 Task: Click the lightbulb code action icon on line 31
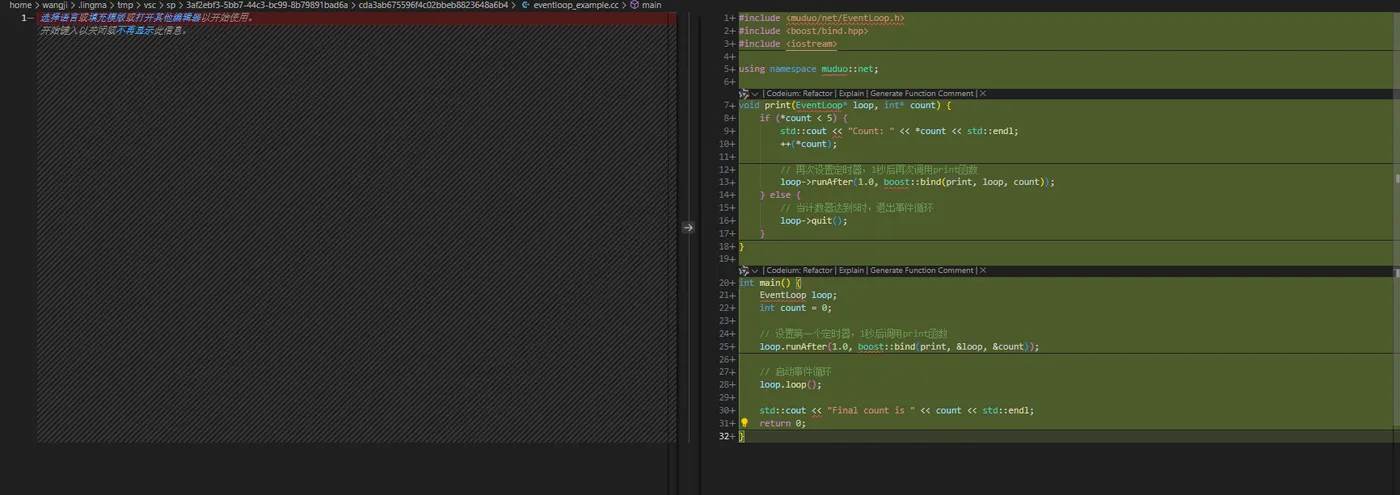tap(744, 423)
